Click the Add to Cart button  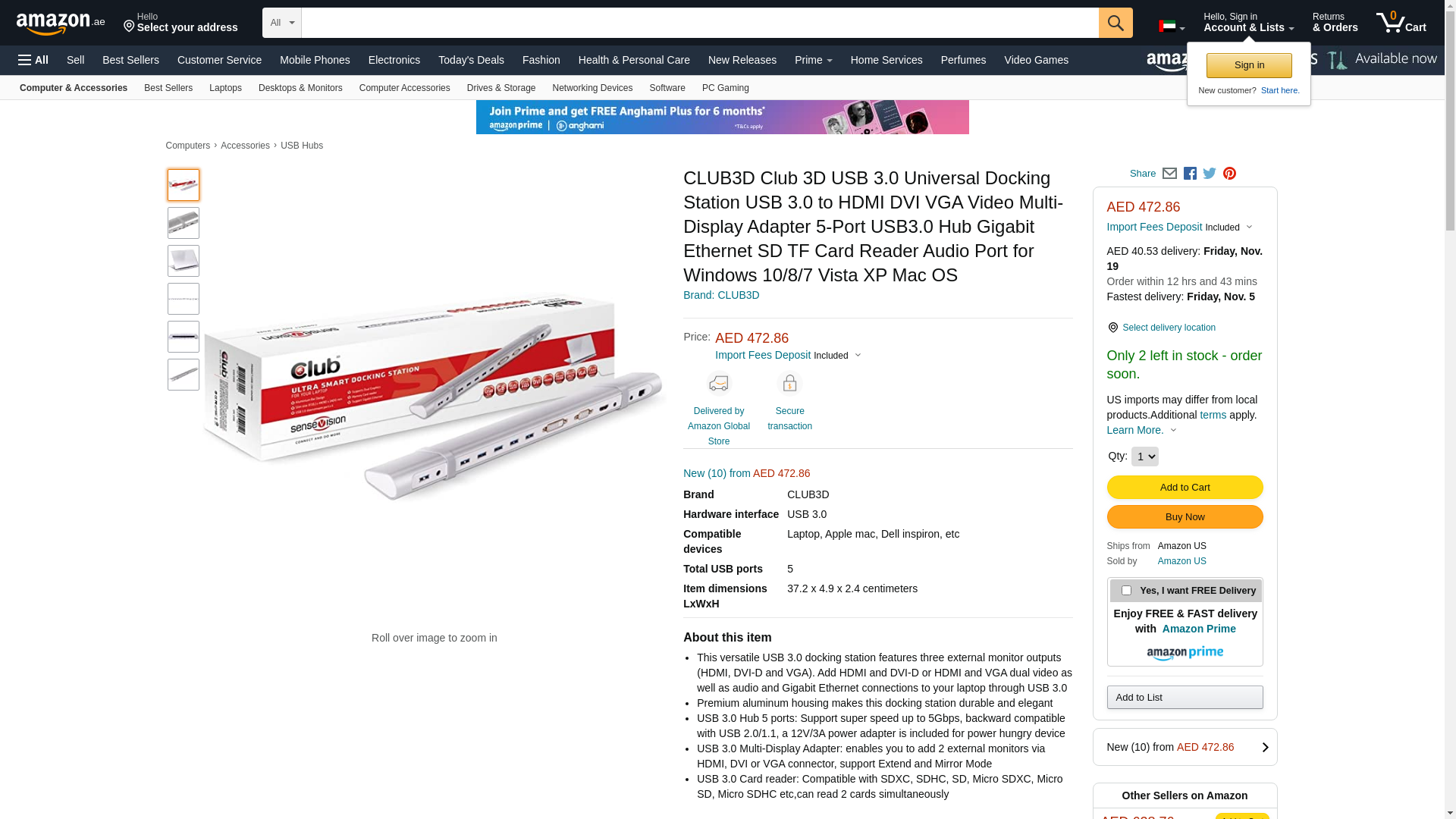click(1185, 487)
